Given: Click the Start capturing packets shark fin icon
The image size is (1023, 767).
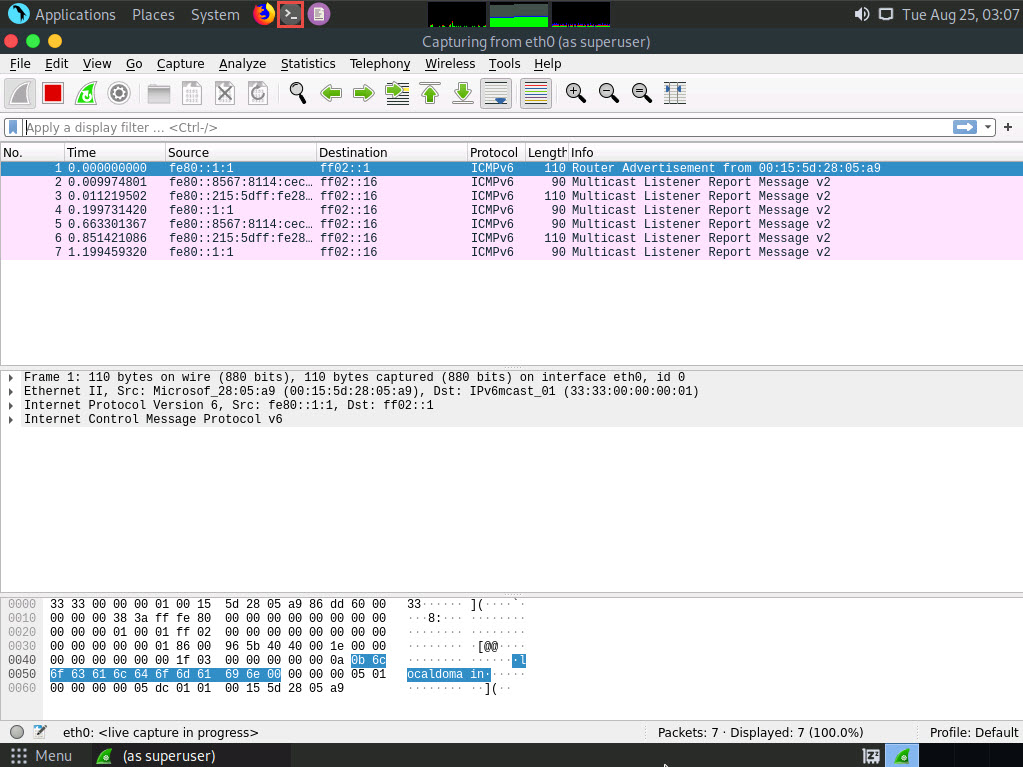Looking at the screenshot, I should click(20, 93).
